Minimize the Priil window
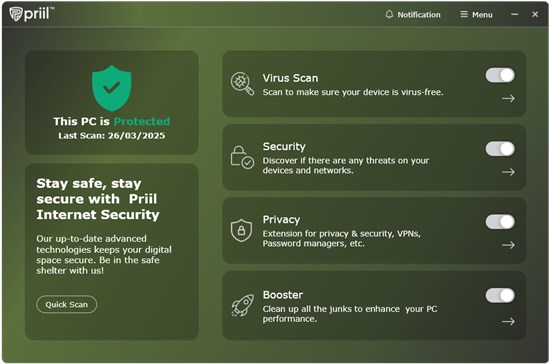 515,14
